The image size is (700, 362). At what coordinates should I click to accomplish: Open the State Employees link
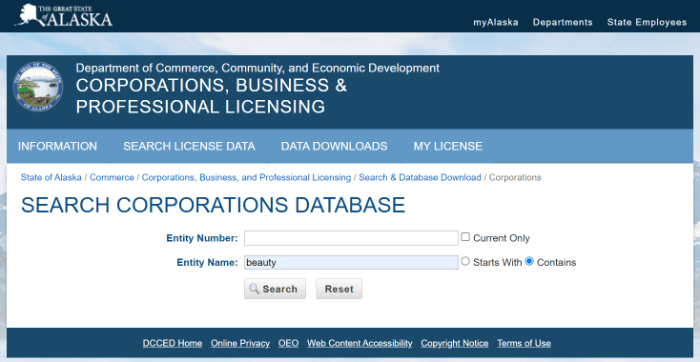(x=647, y=22)
